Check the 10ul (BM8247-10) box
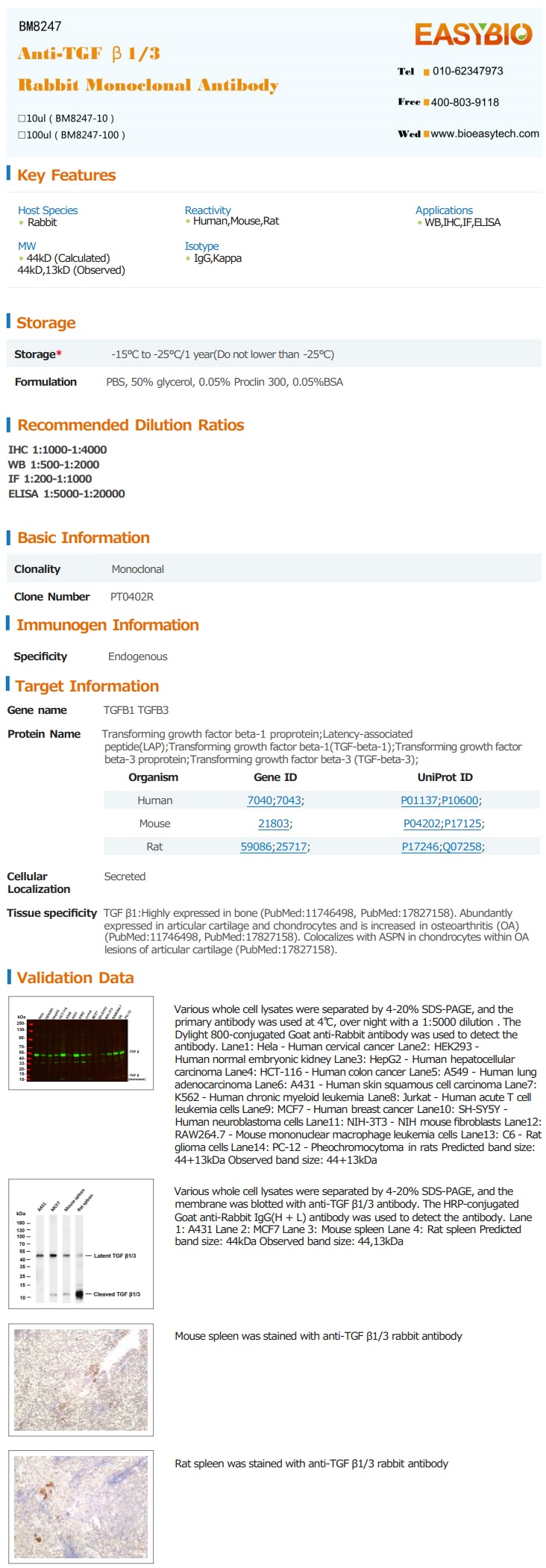 tap(22, 119)
